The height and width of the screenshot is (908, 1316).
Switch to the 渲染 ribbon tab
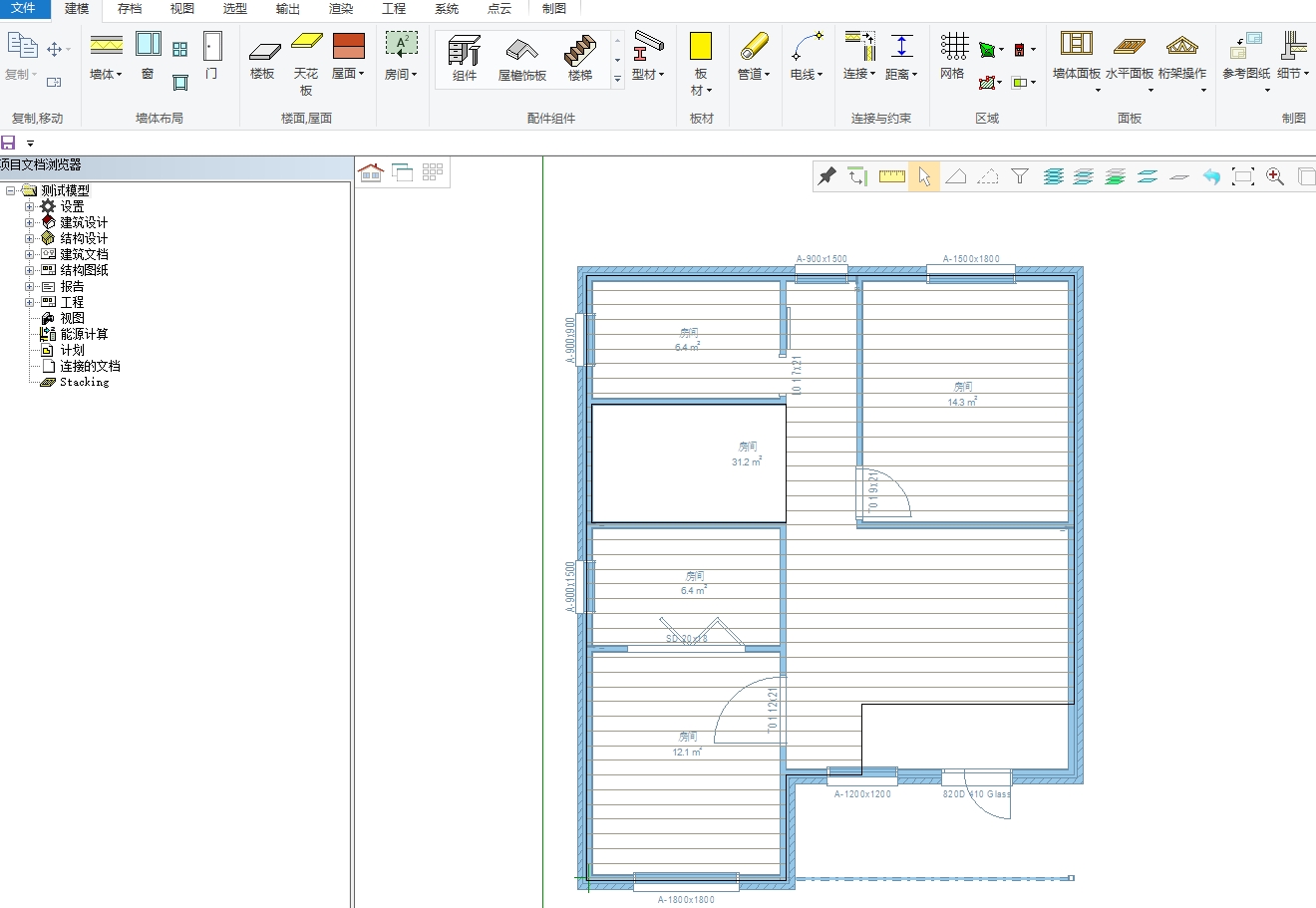[x=341, y=9]
